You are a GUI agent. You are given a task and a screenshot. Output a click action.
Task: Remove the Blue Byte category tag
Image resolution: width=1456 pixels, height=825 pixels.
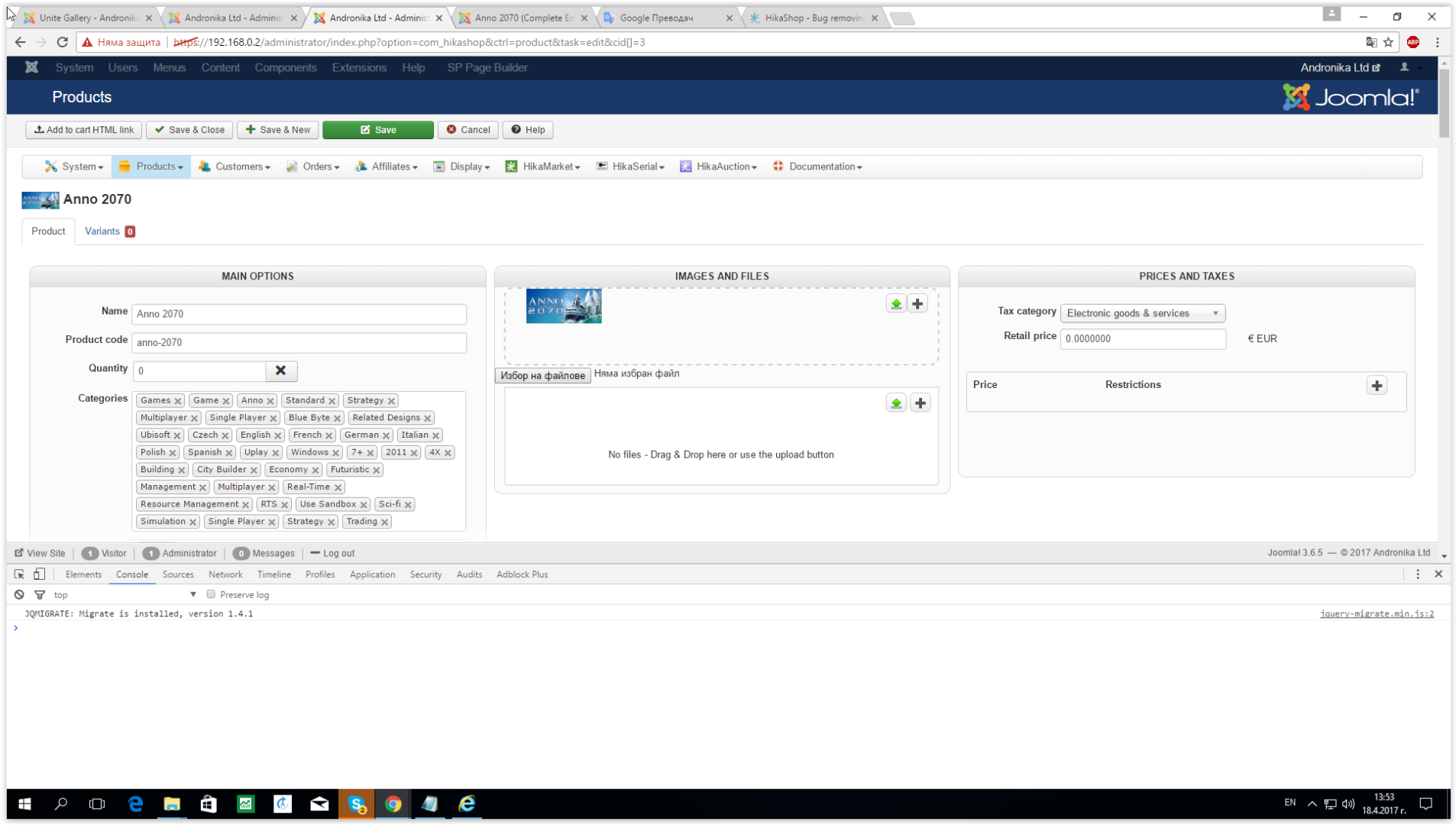click(337, 418)
